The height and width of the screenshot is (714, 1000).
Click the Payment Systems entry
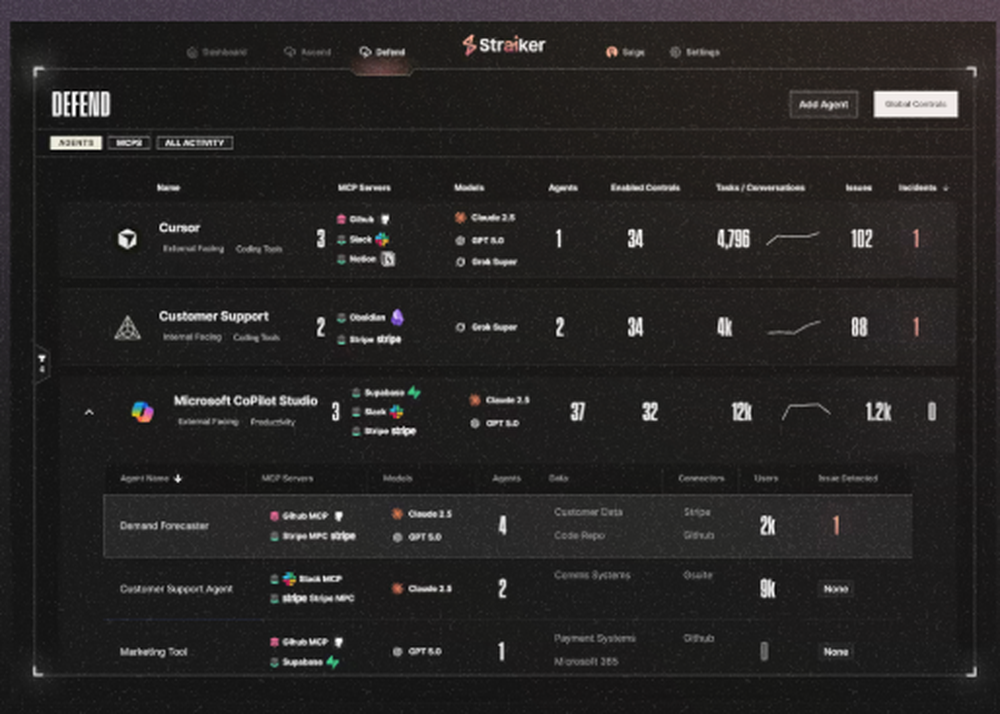point(594,638)
